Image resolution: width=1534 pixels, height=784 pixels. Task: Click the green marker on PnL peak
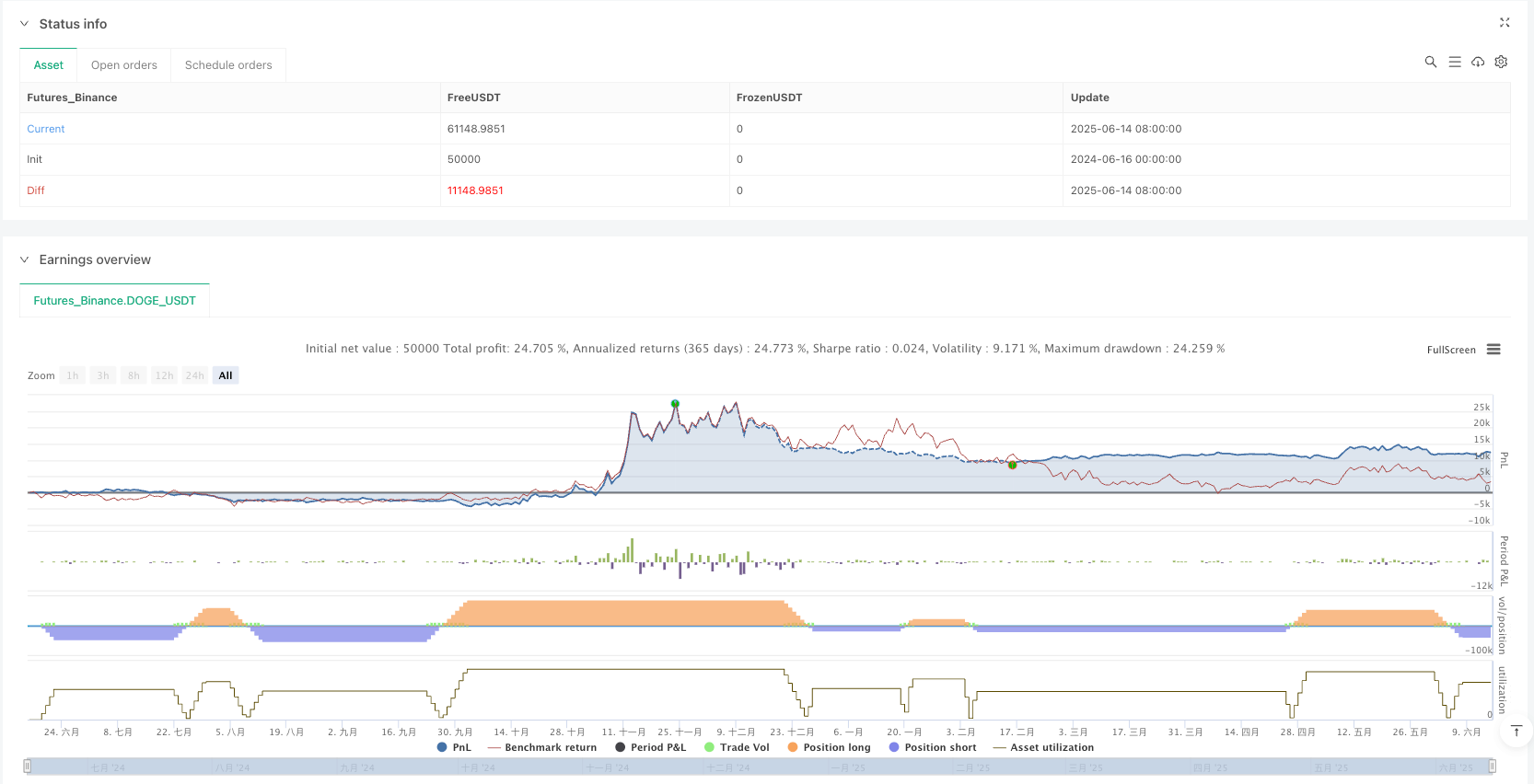click(x=675, y=404)
